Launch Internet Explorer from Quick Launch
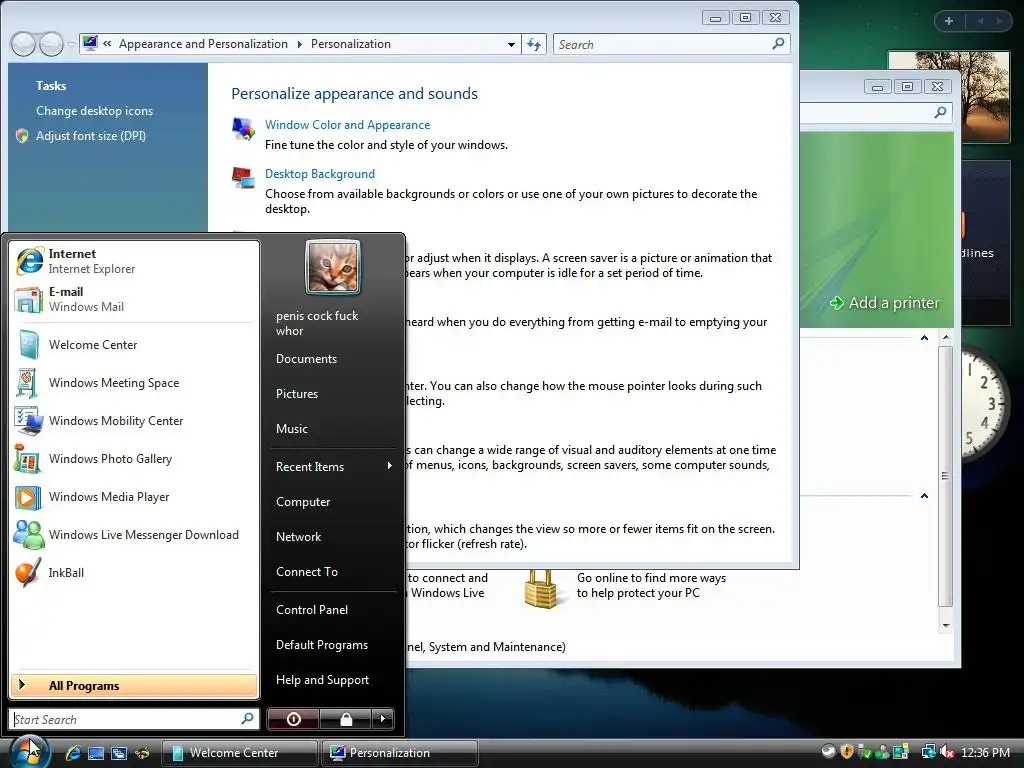The image size is (1024, 768). [x=72, y=753]
